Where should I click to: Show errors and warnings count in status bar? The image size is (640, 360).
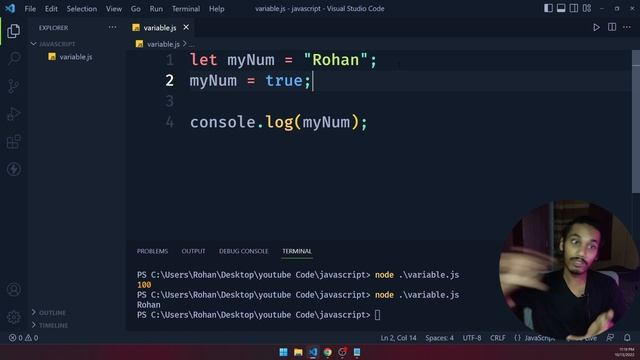24,338
